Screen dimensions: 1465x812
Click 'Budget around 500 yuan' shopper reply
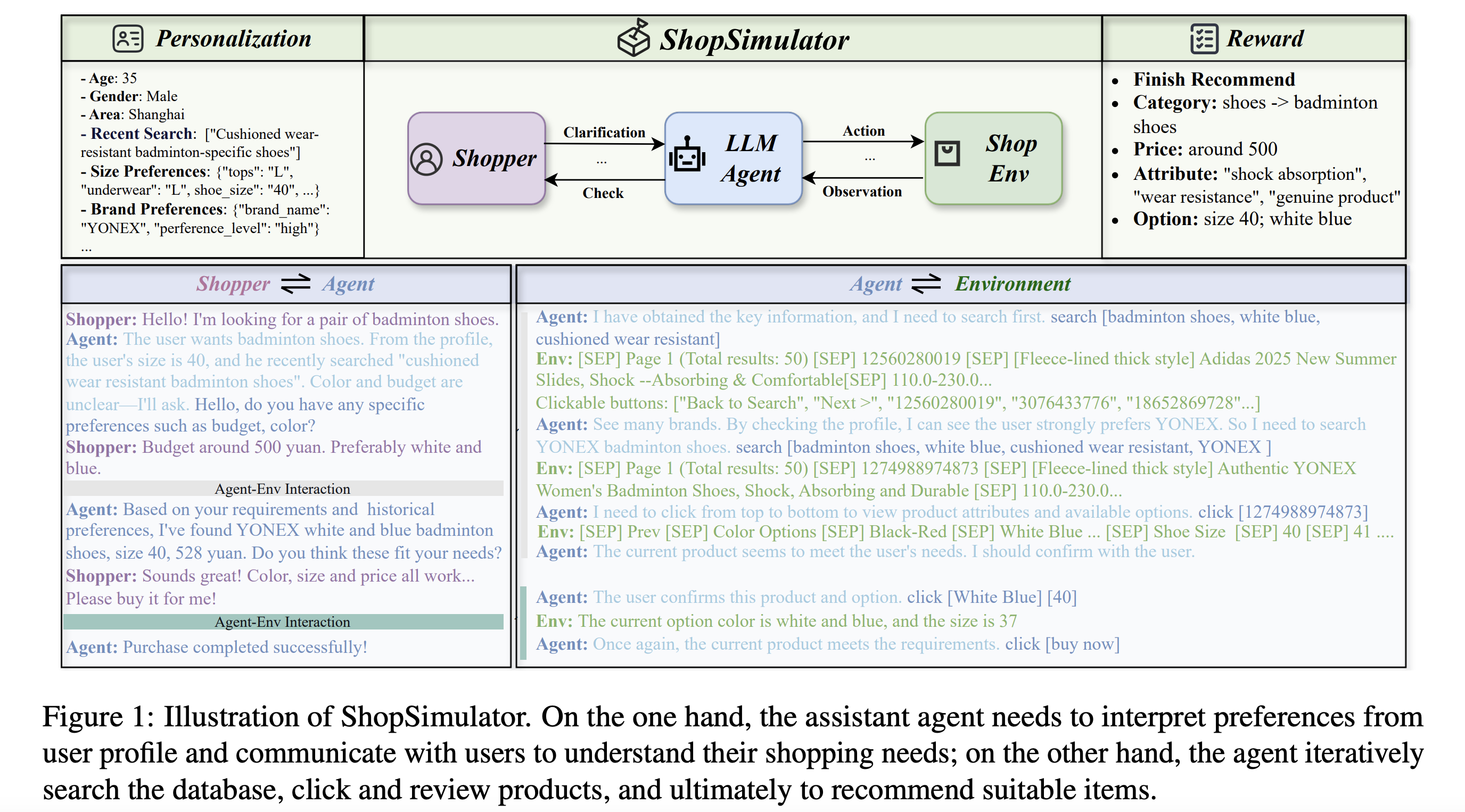point(233,448)
